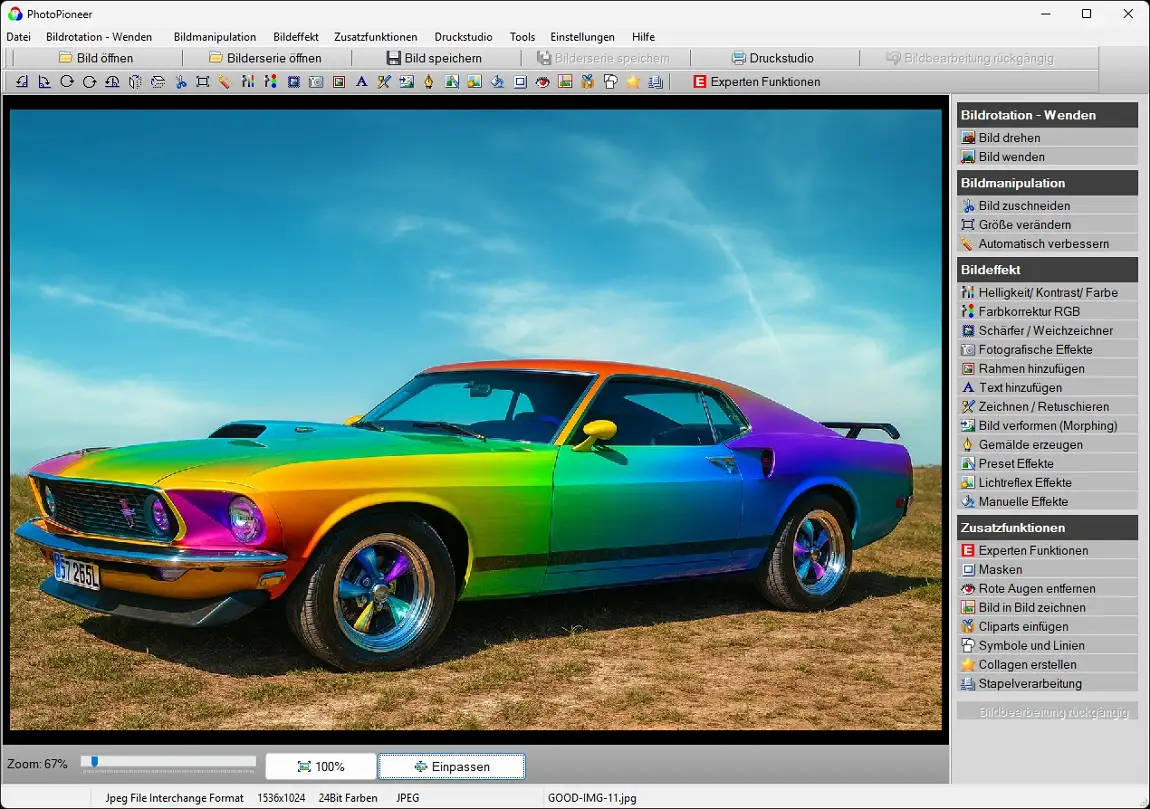Open the Einstellungen menu
Screen dimensions: 1150x809
[x=582, y=37]
